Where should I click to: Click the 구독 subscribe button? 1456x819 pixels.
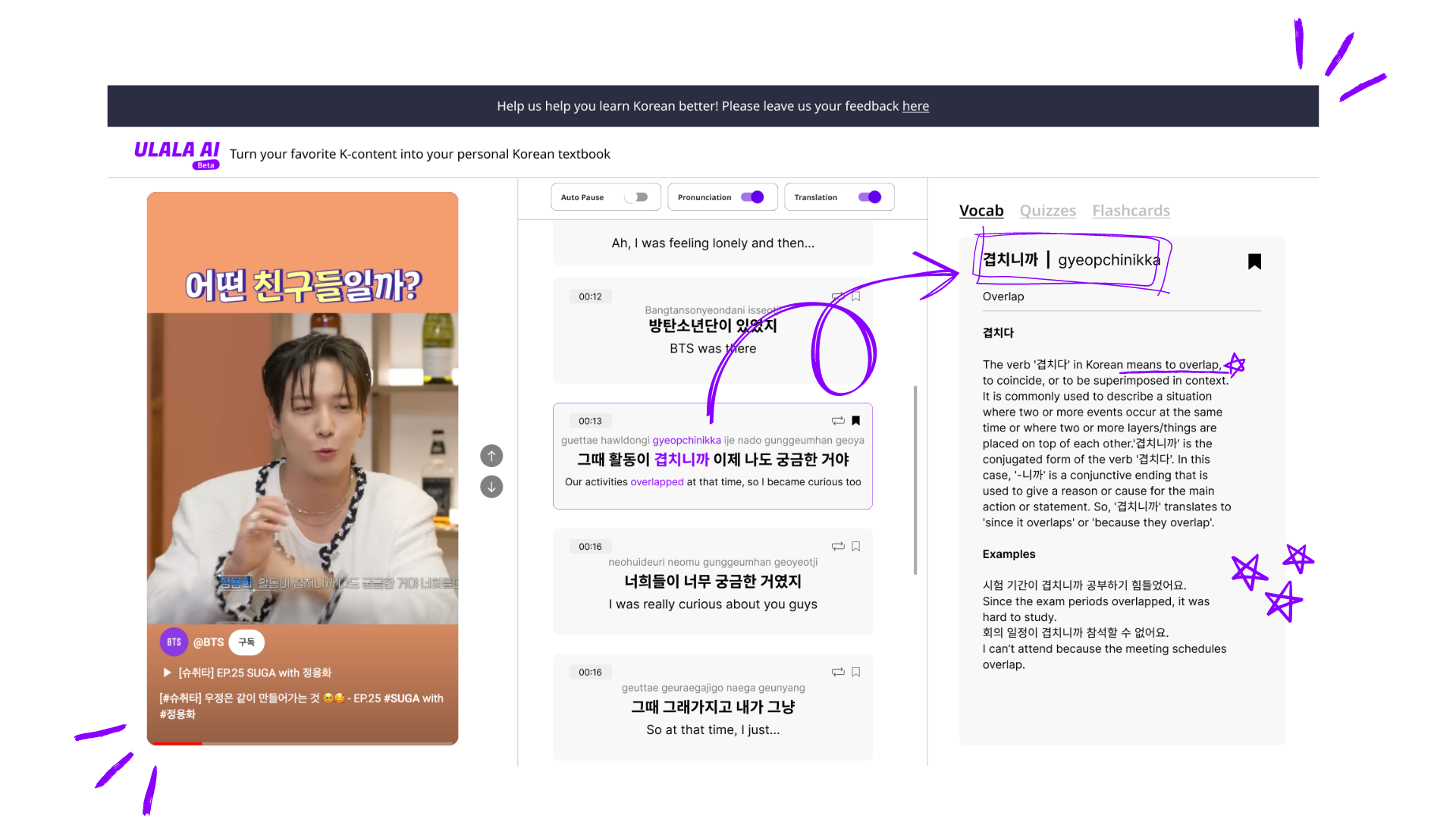point(246,642)
